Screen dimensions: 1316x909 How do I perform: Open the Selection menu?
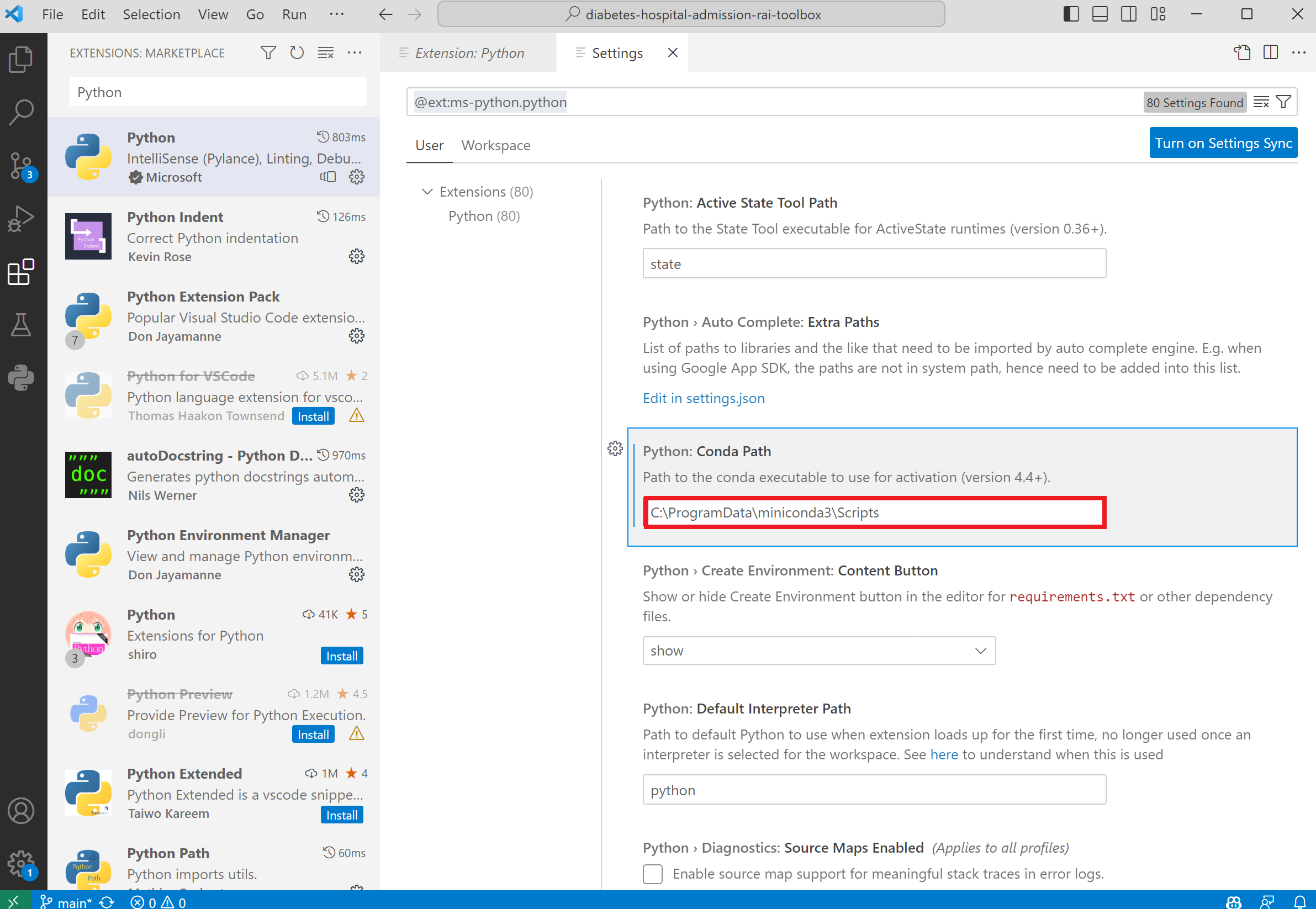pos(151,14)
